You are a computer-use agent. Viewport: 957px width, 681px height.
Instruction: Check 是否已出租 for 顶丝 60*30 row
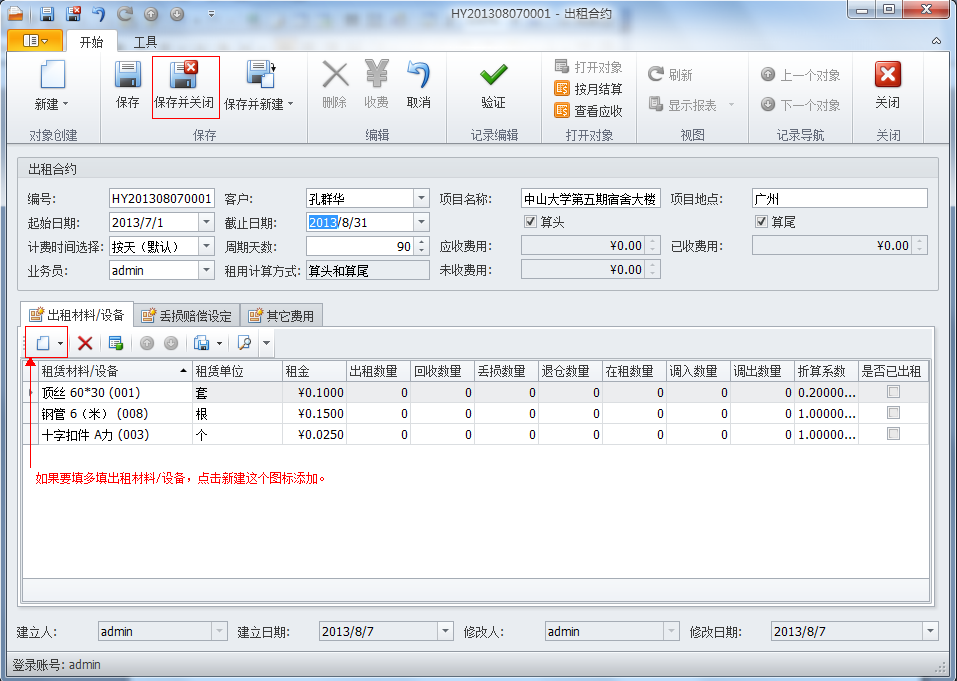click(894, 392)
